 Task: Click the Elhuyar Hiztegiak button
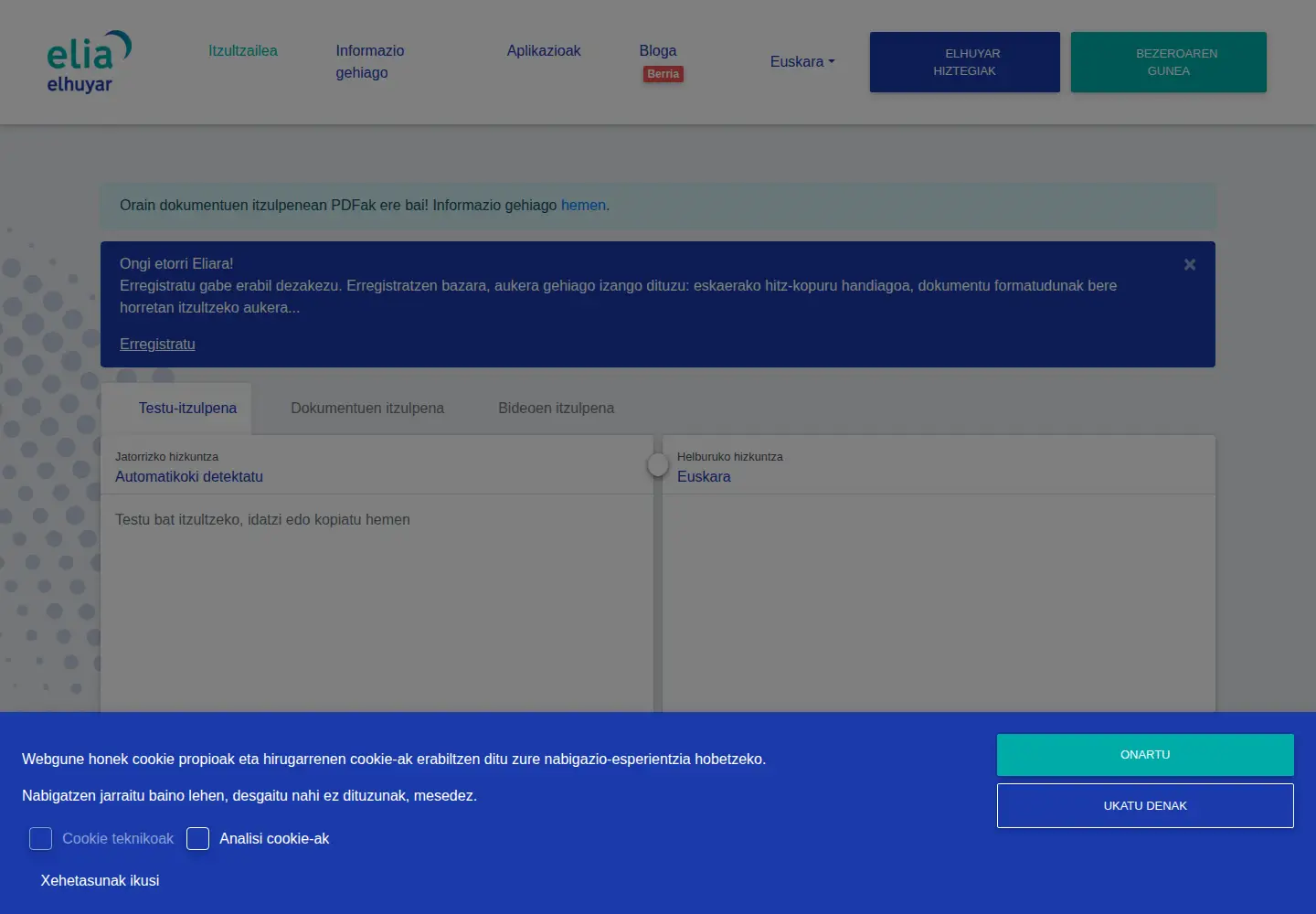(x=965, y=62)
